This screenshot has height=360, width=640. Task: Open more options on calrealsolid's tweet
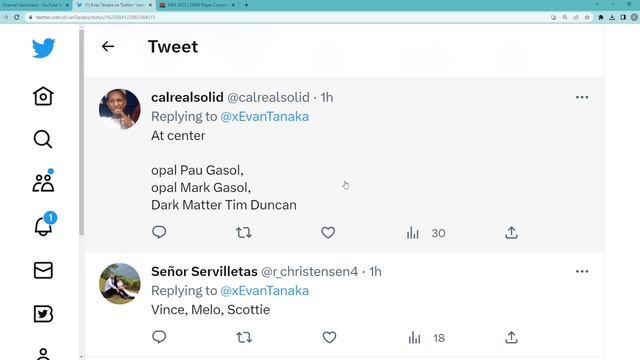[x=582, y=97]
